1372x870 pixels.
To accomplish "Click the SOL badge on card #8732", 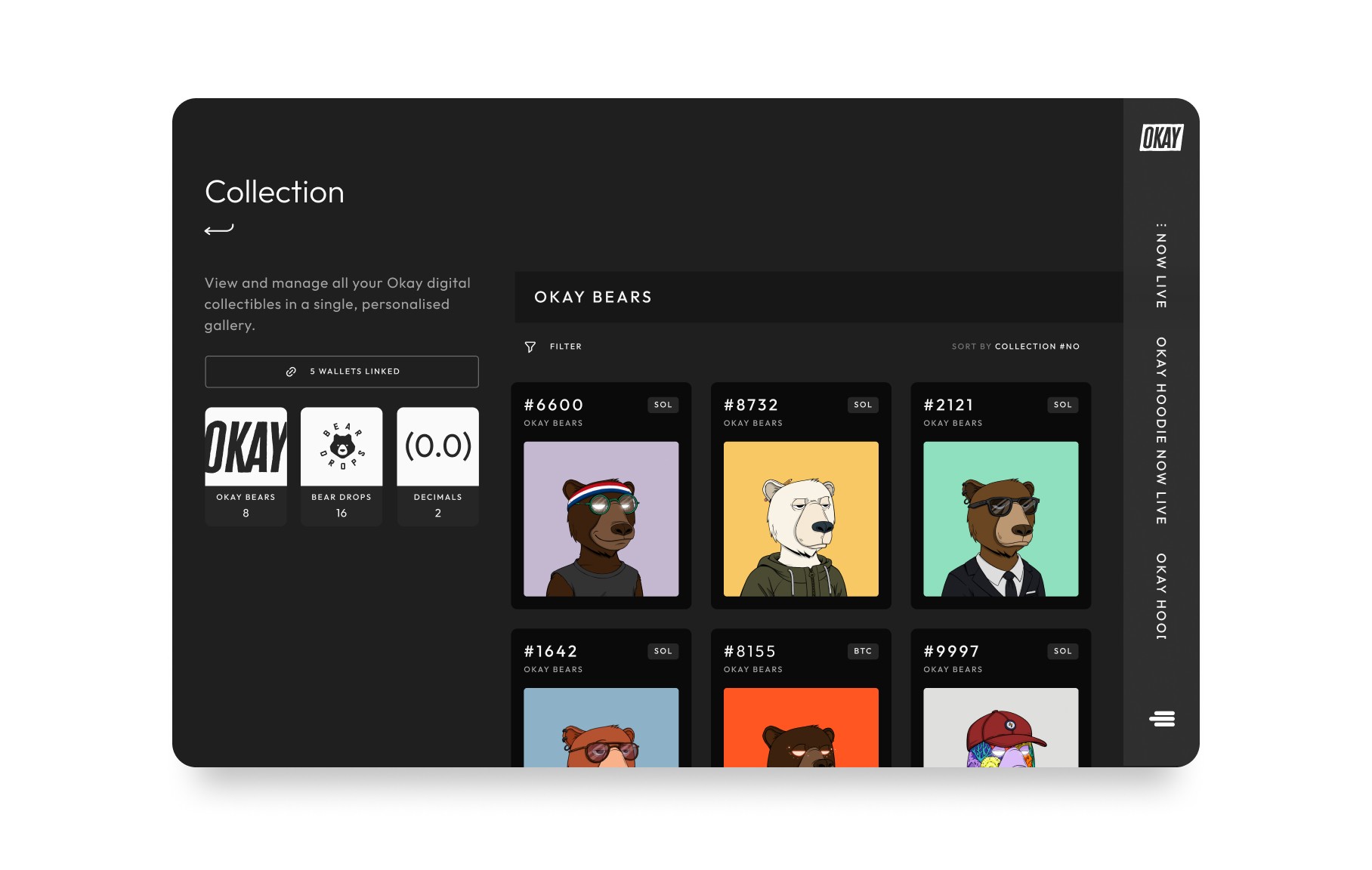I will (863, 405).
